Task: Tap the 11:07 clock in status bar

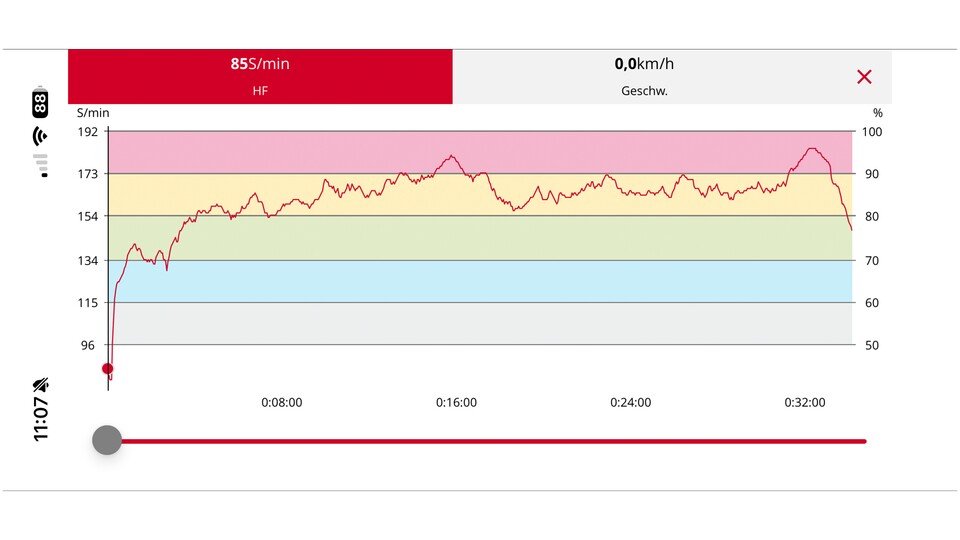Action: [40, 419]
